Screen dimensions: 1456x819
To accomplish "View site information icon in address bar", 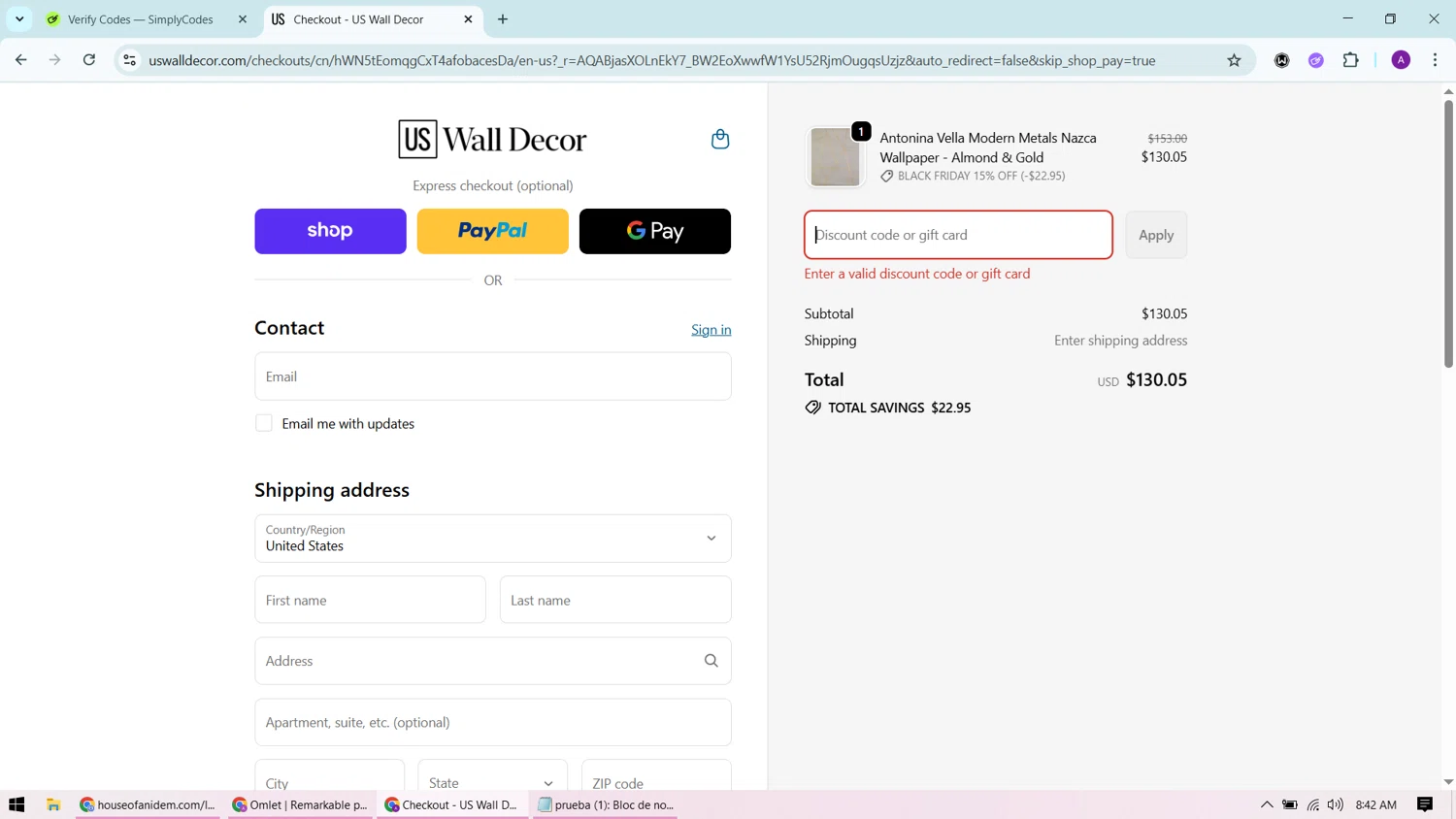I will click(x=129, y=60).
